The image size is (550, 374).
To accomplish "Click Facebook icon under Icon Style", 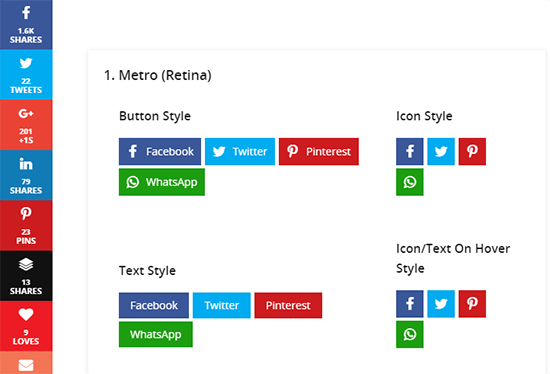I will click(x=410, y=152).
